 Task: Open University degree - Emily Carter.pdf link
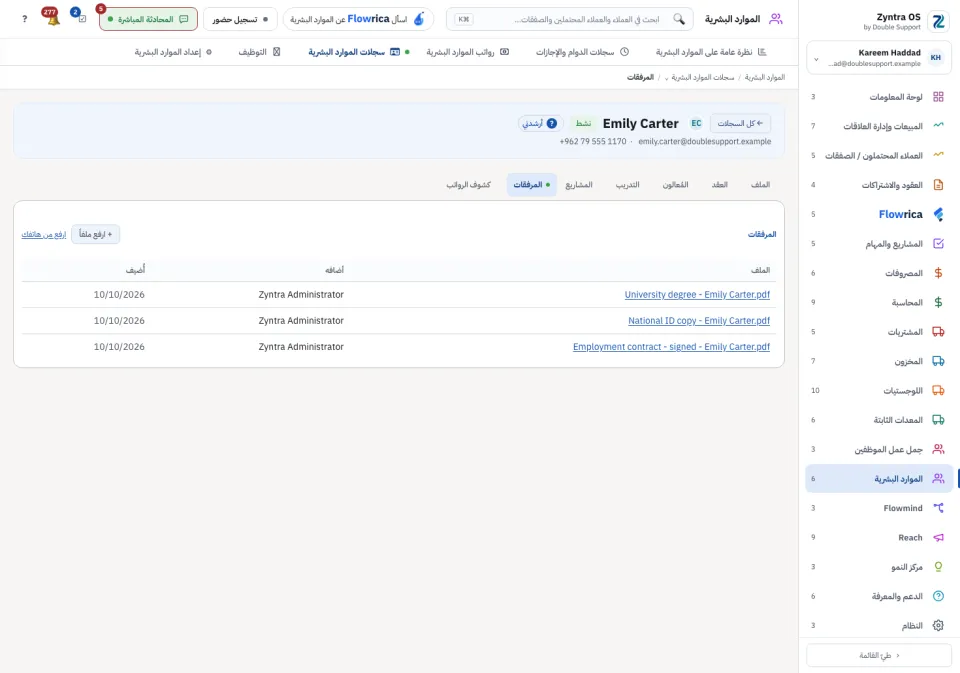click(697, 295)
